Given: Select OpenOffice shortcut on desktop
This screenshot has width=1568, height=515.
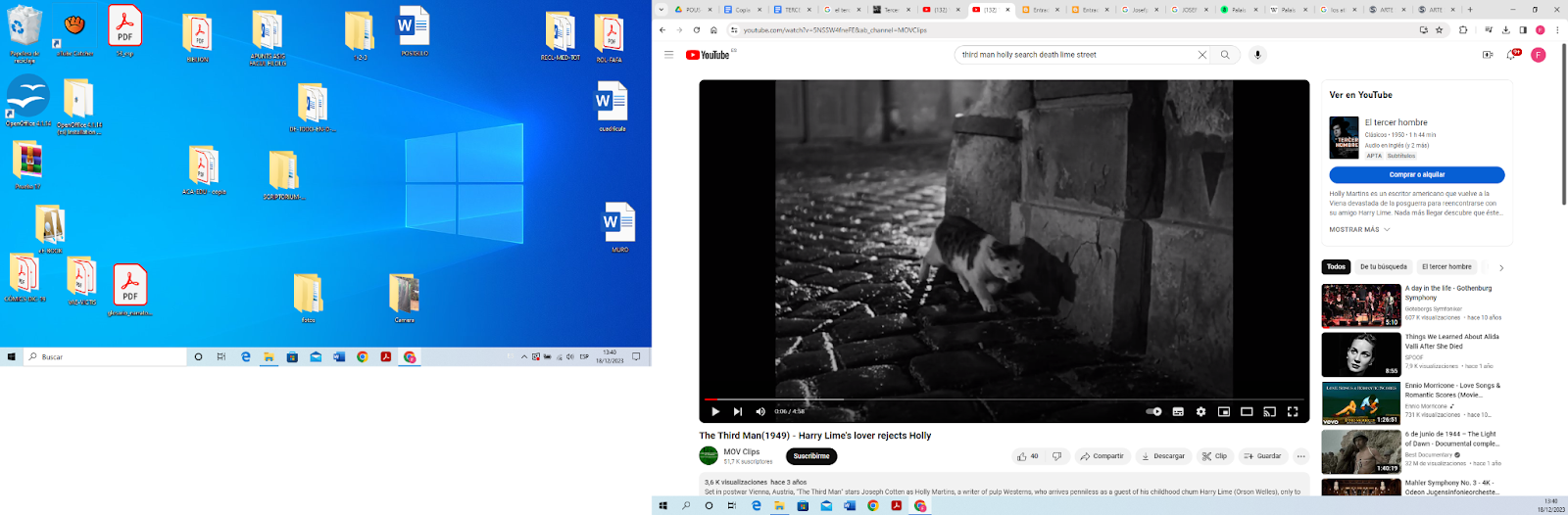Looking at the screenshot, I should (28, 100).
